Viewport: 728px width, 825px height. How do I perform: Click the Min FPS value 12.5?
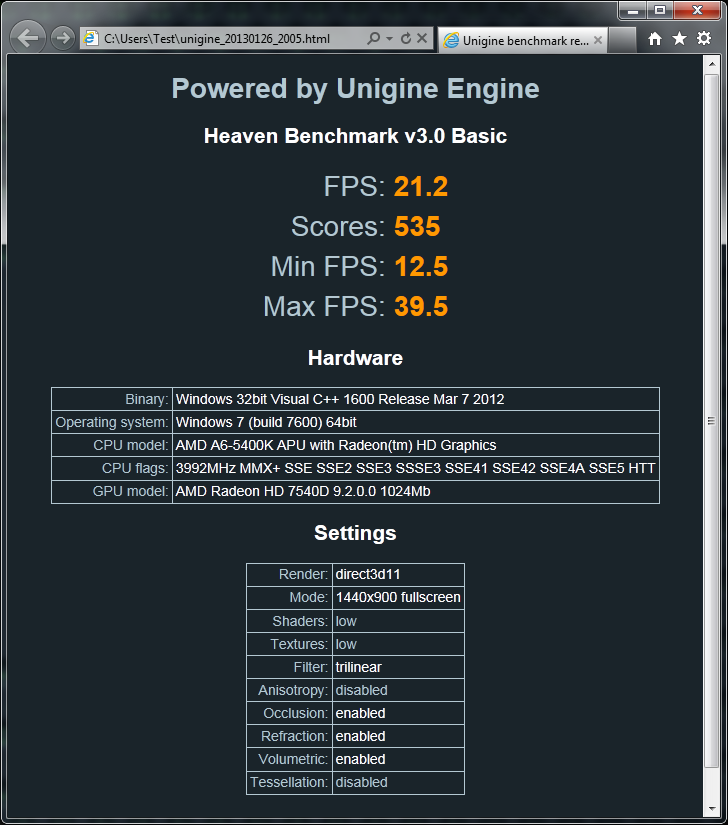point(421,267)
